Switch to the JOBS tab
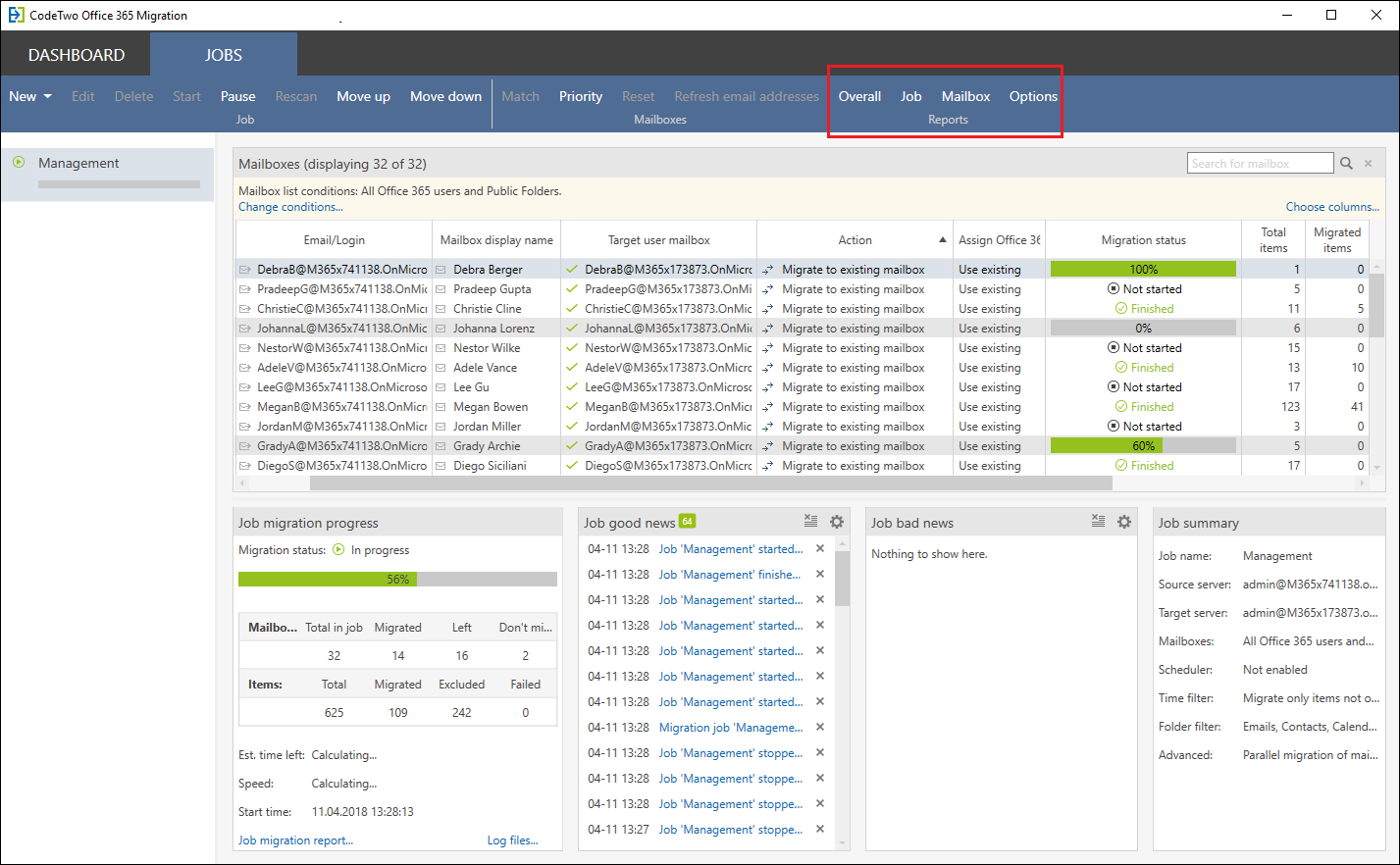 click(x=224, y=55)
